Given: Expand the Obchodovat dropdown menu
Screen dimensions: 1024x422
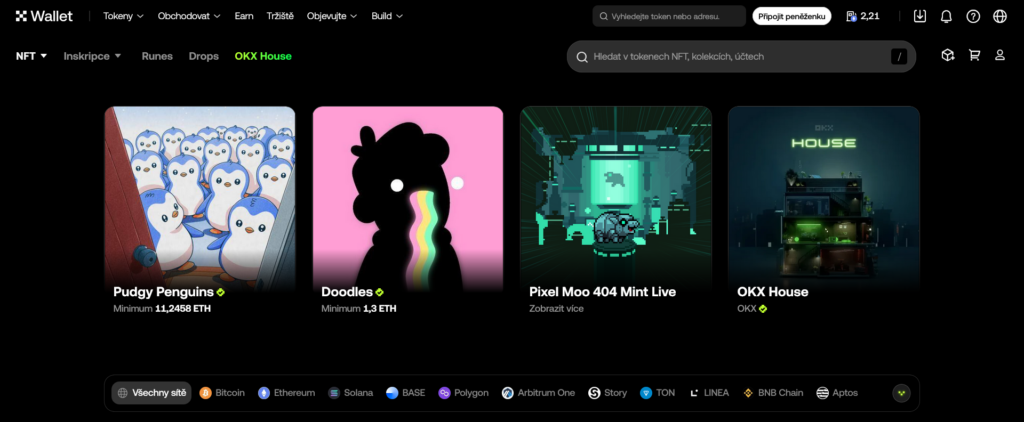Looking at the screenshot, I should [189, 16].
